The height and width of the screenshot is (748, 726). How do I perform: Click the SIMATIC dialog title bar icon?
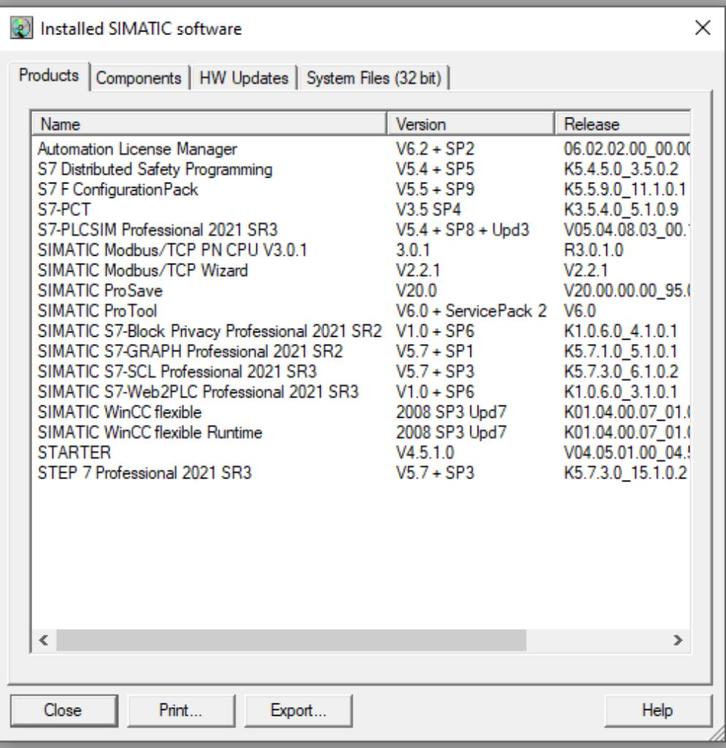pos(21,29)
